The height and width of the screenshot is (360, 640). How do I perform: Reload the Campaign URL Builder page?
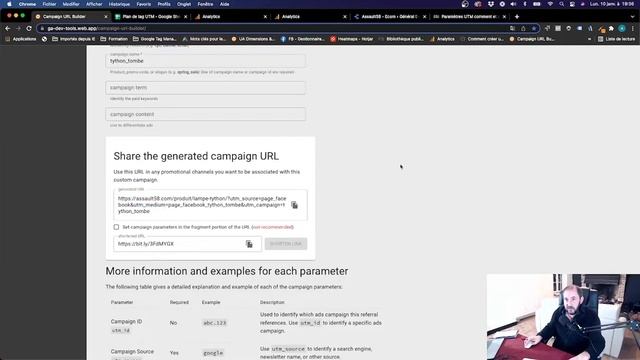pyautogui.click(x=29, y=29)
